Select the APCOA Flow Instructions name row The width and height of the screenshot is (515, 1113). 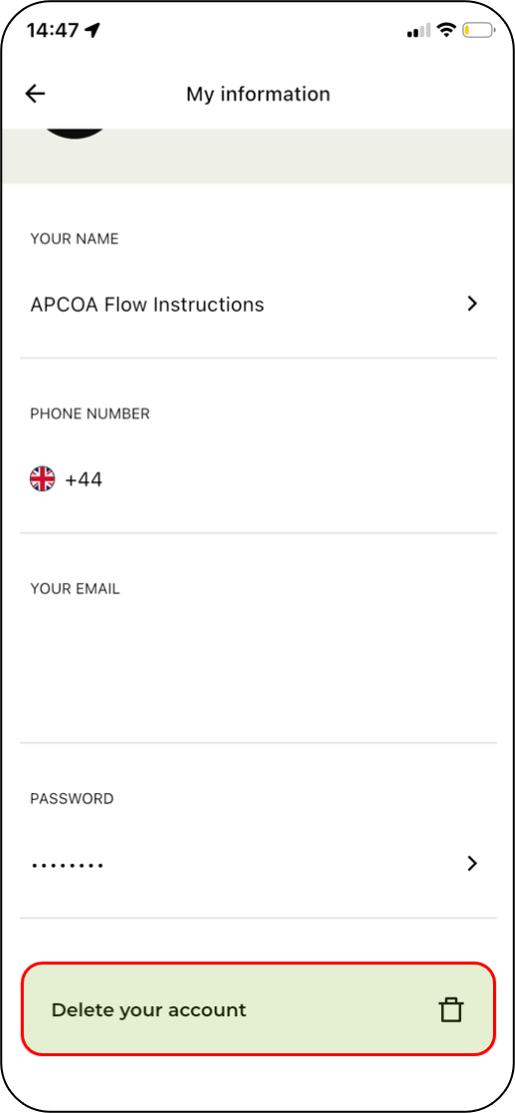pos(258,305)
